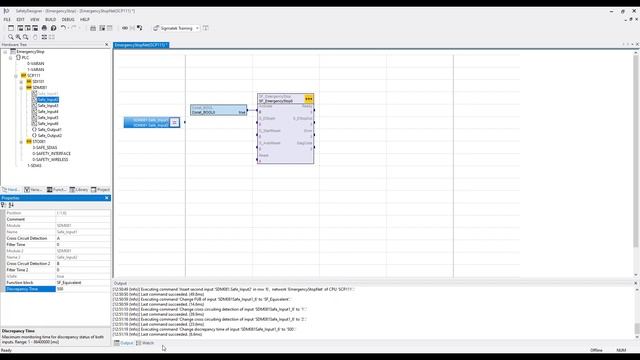Select 1-SDIAS tree item
The image size is (640, 360).
pyautogui.click(x=34, y=166)
